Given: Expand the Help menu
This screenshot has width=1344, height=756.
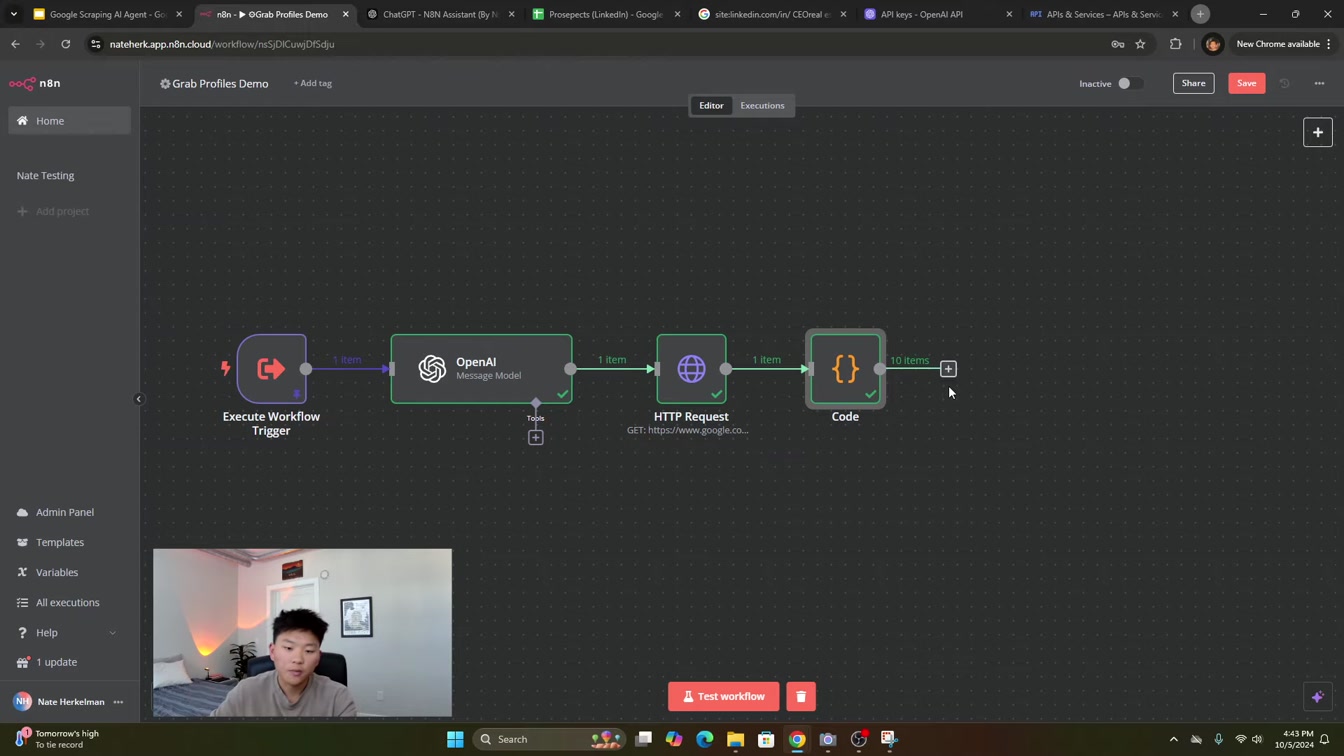Looking at the screenshot, I should [x=66, y=633].
